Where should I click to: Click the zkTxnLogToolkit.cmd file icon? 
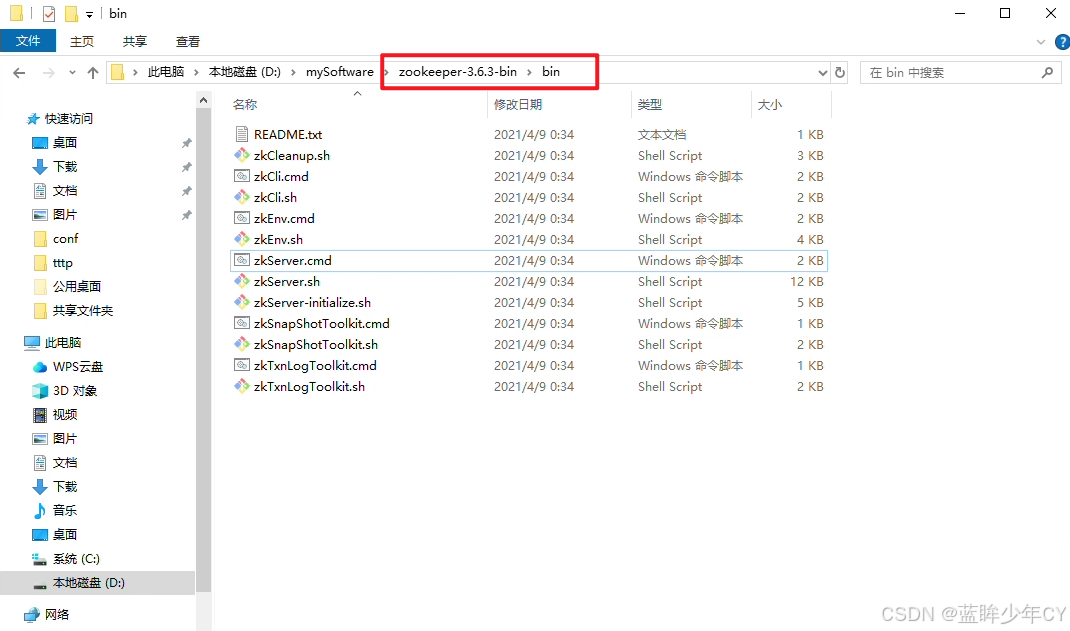[241, 366]
